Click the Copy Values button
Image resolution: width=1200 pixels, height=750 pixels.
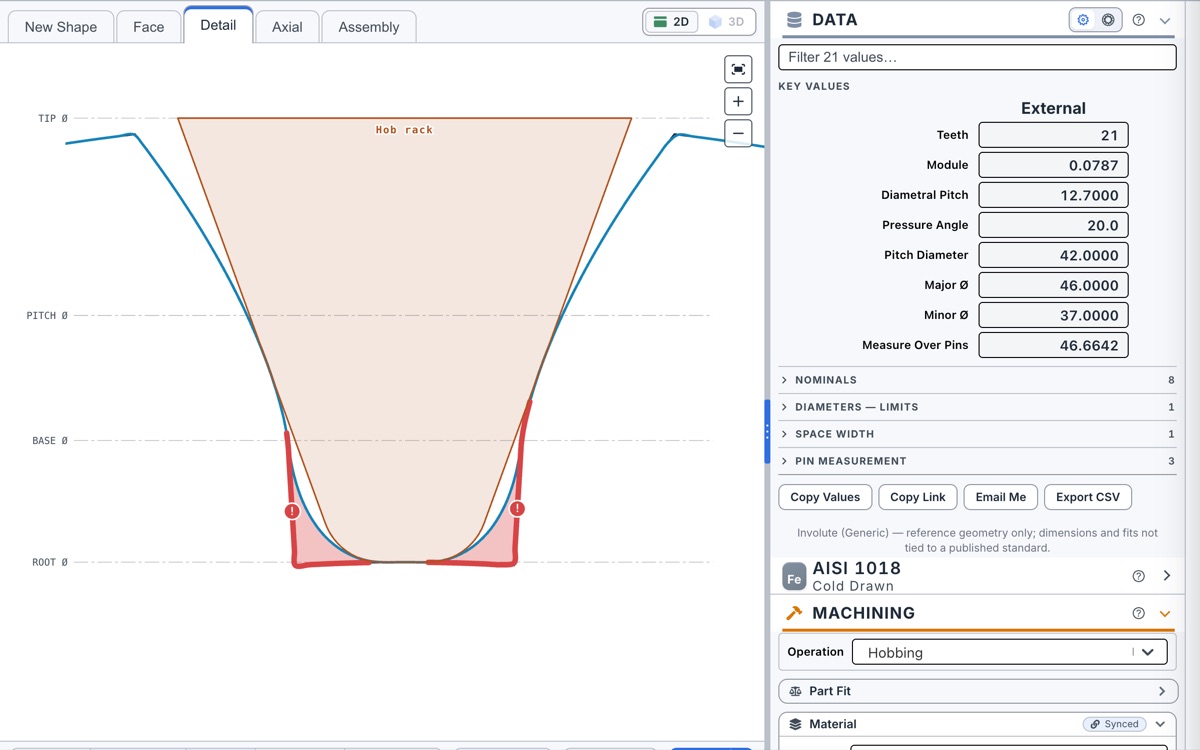click(x=825, y=497)
